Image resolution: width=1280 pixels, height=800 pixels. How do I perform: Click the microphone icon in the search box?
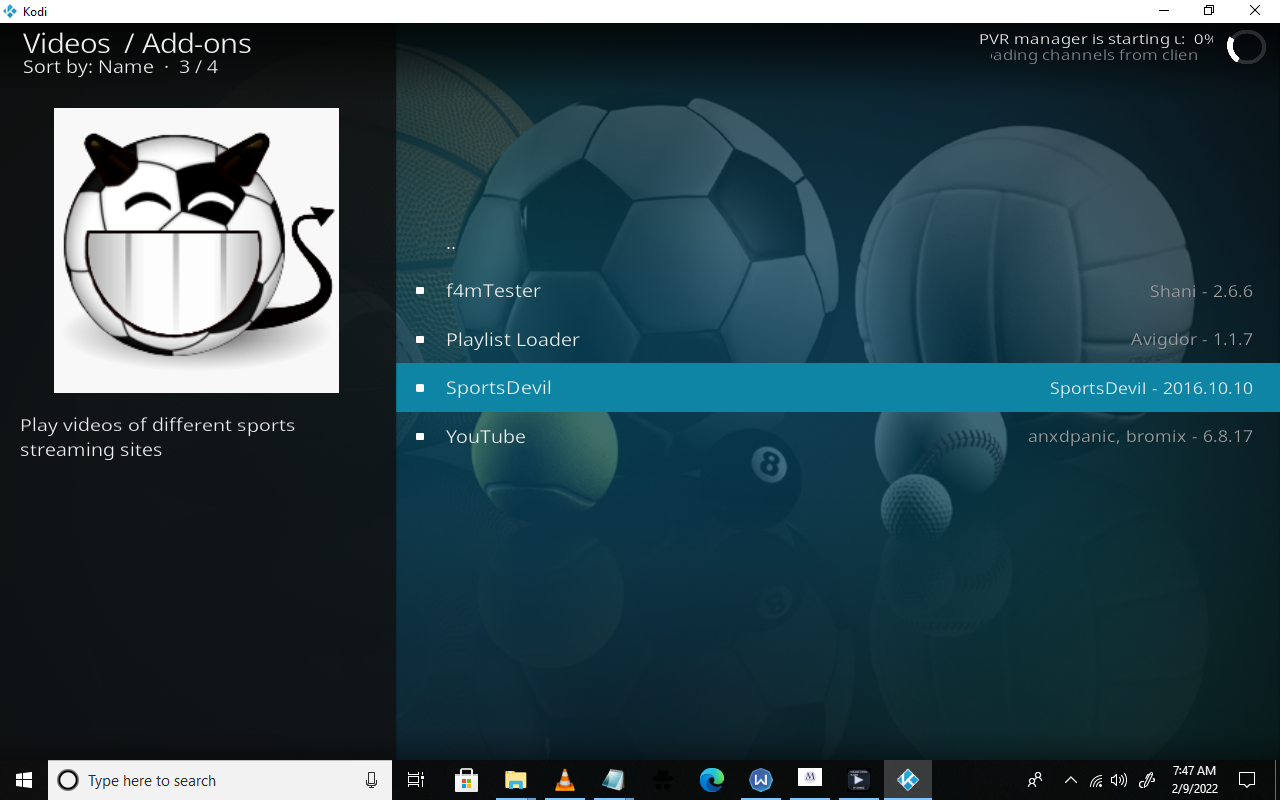pyautogui.click(x=371, y=781)
